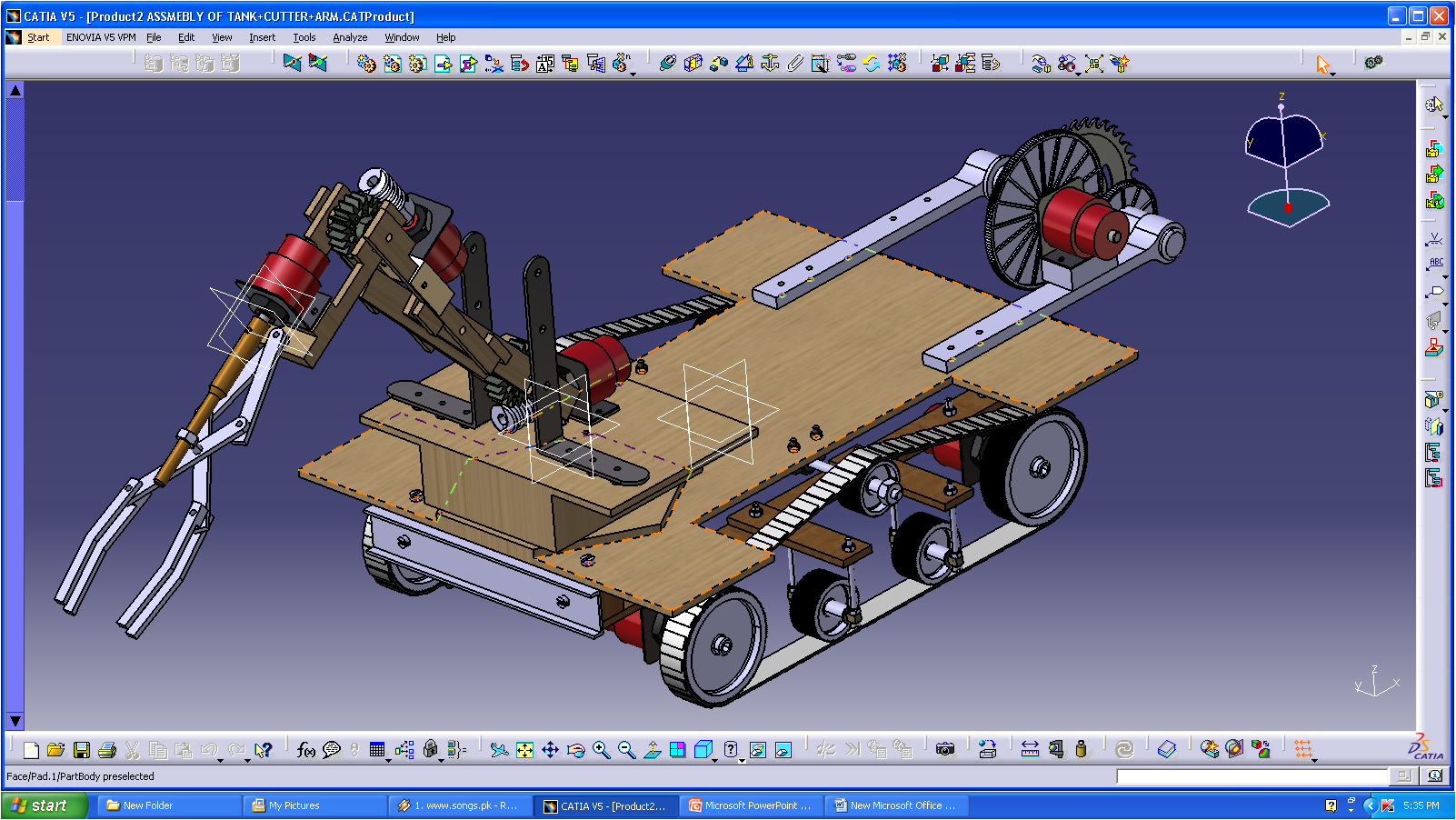Open the ENOVIA V5 VPM menu
1456x820 pixels.
coord(101,37)
